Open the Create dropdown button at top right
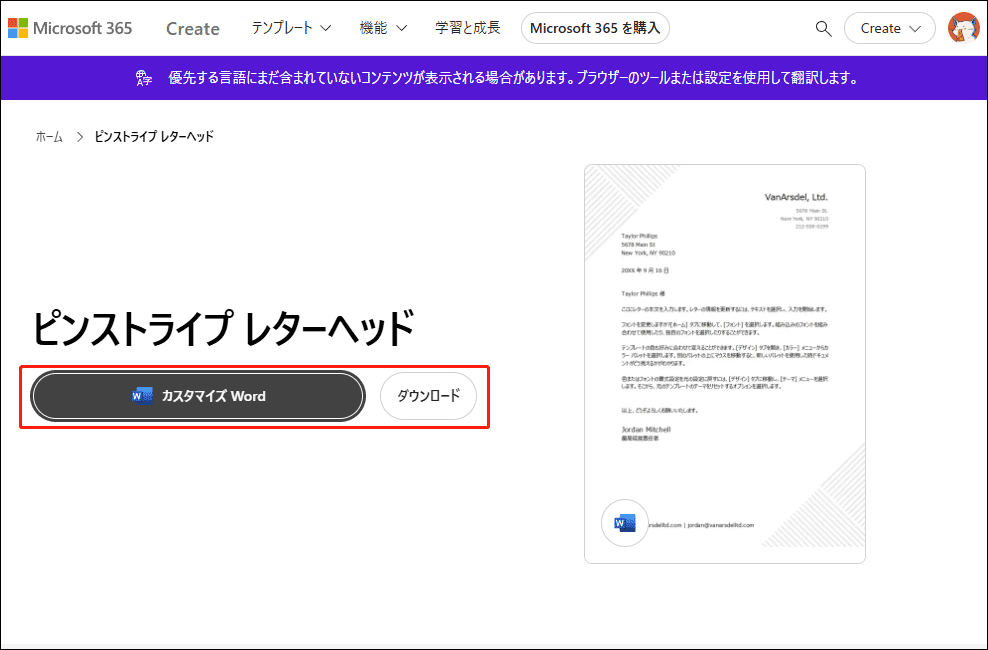The width and height of the screenshot is (988, 650). pyautogui.click(x=890, y=28)
